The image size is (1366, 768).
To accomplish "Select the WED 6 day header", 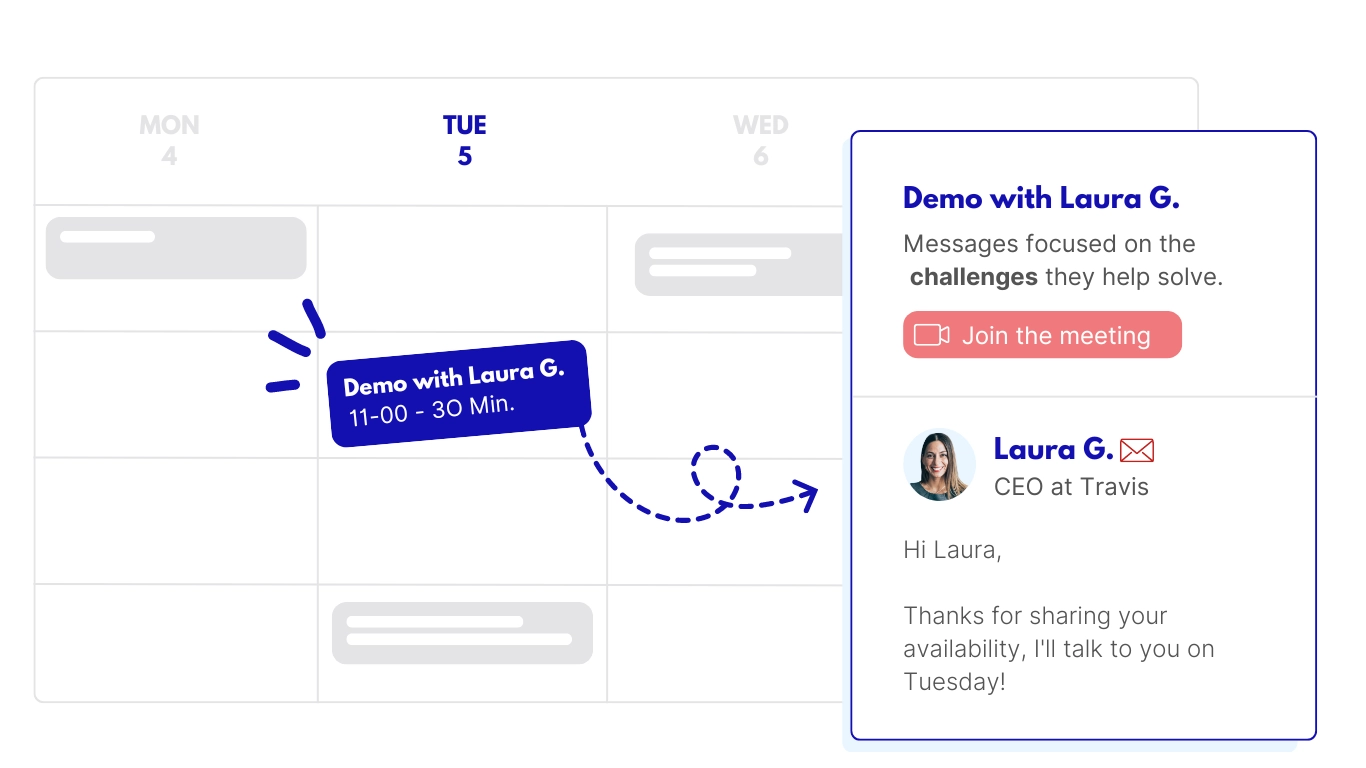I will 760,140.
